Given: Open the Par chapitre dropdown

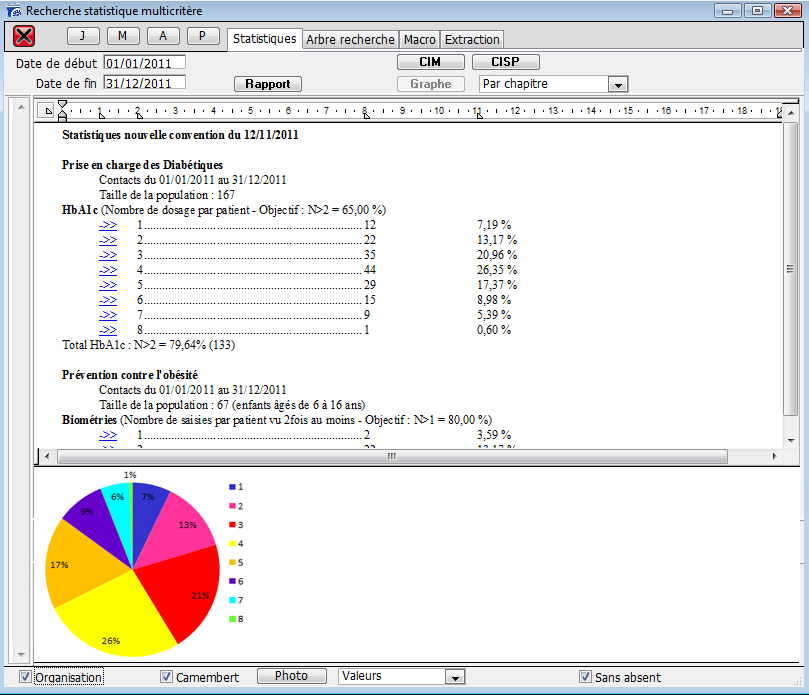Looking at the screenshot, I should tap(618, 85).
